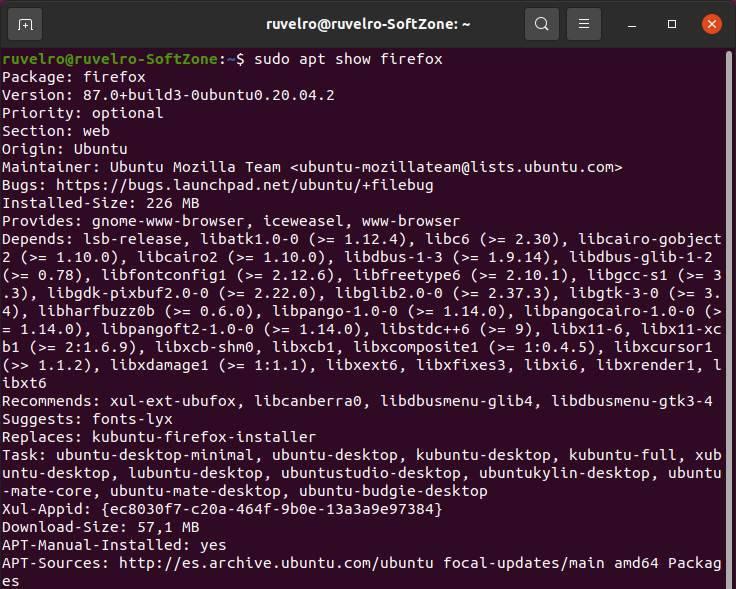Minimize the terminal window

coord(632,24)
